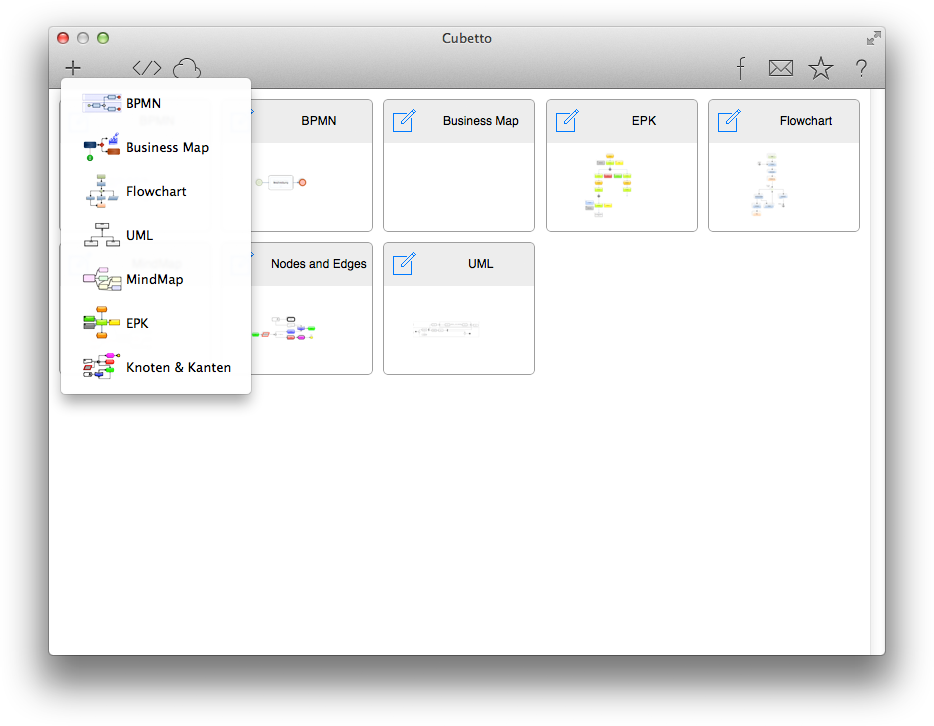Open help with the question mark icon
Screen dimensions: 934x726
click(861, 68)
